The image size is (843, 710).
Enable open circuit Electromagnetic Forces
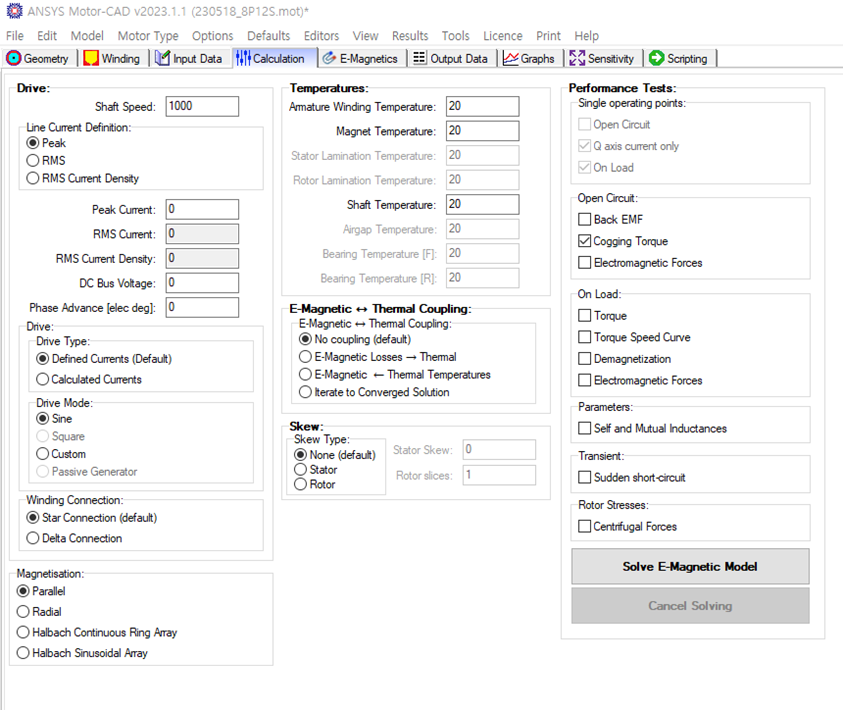click(584, 262)
